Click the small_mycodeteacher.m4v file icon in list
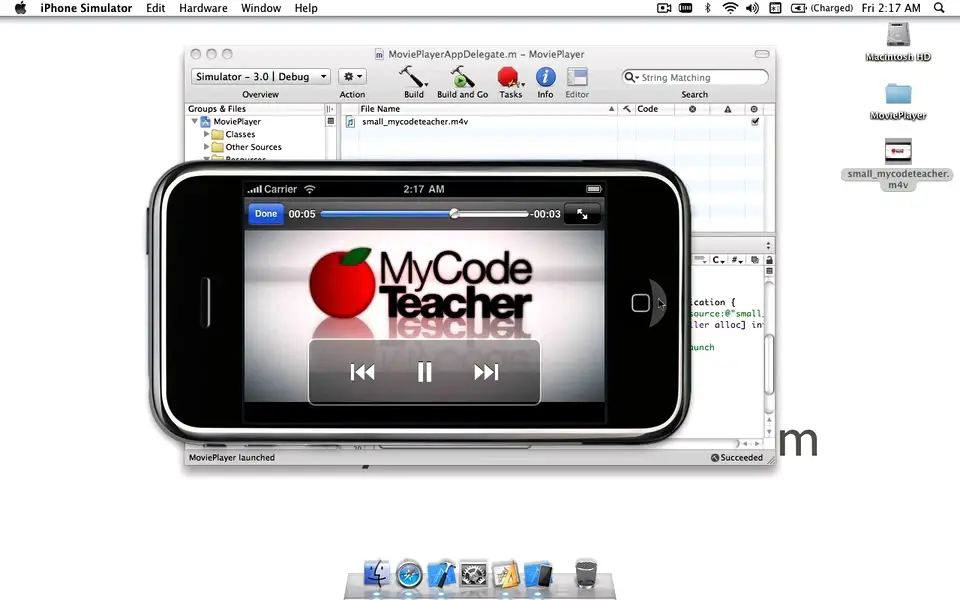 point(350,122)
